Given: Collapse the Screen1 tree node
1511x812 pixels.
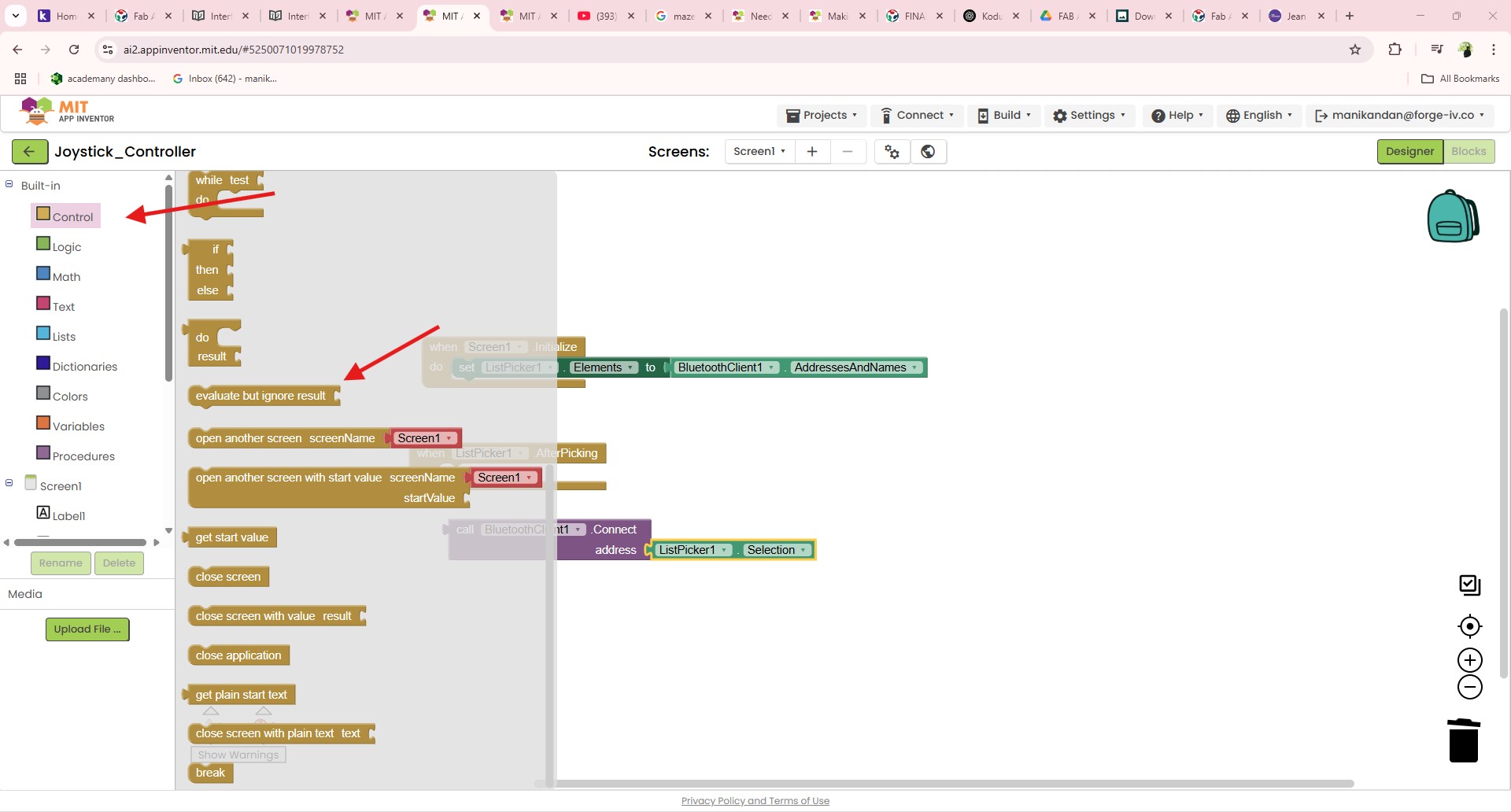Looking at the screenshot, I should pyautogui.click(x=9, y=483).
